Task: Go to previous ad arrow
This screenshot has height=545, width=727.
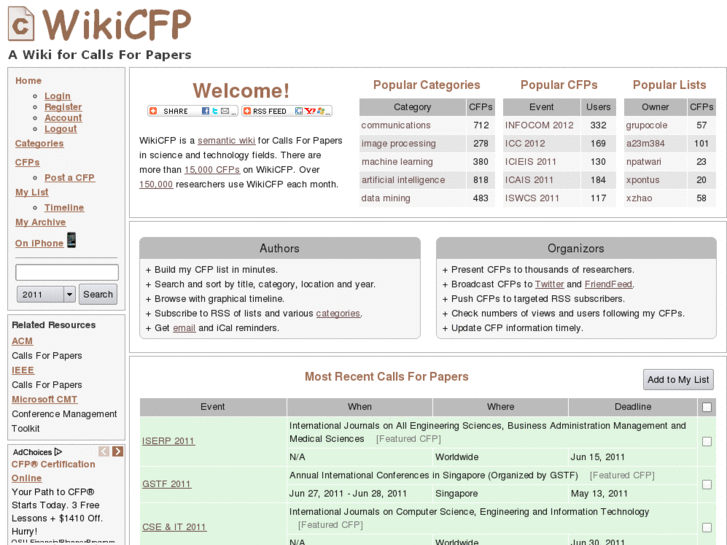Action: point(104,451)
